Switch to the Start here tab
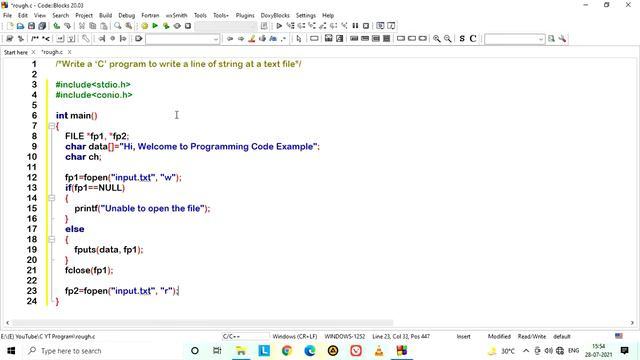The width and height of the screenshot is (640, 360). (x=16, y=52)
